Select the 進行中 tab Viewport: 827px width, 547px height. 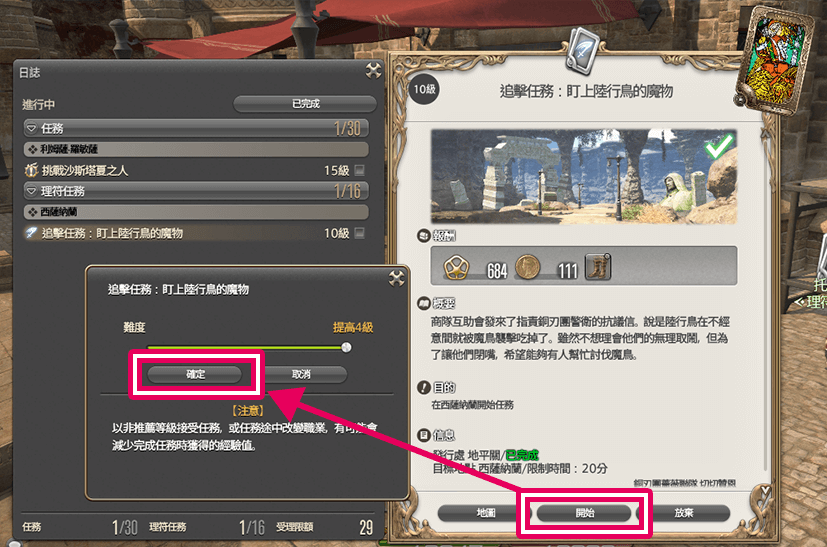[x=39, y=104]
